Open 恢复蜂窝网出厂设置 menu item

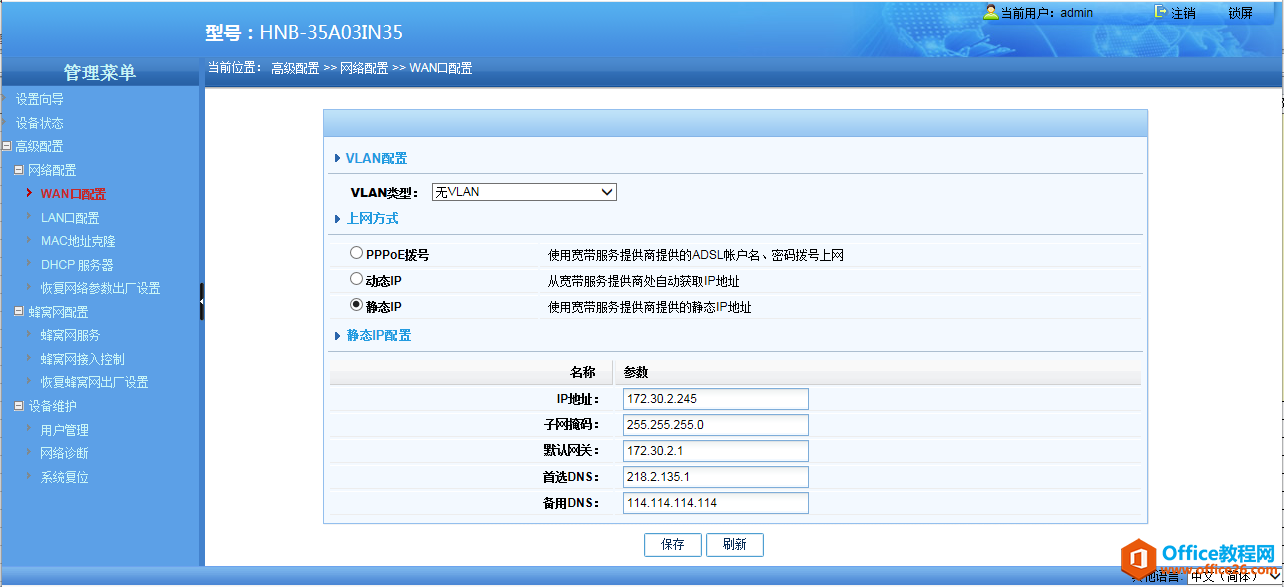94,382
